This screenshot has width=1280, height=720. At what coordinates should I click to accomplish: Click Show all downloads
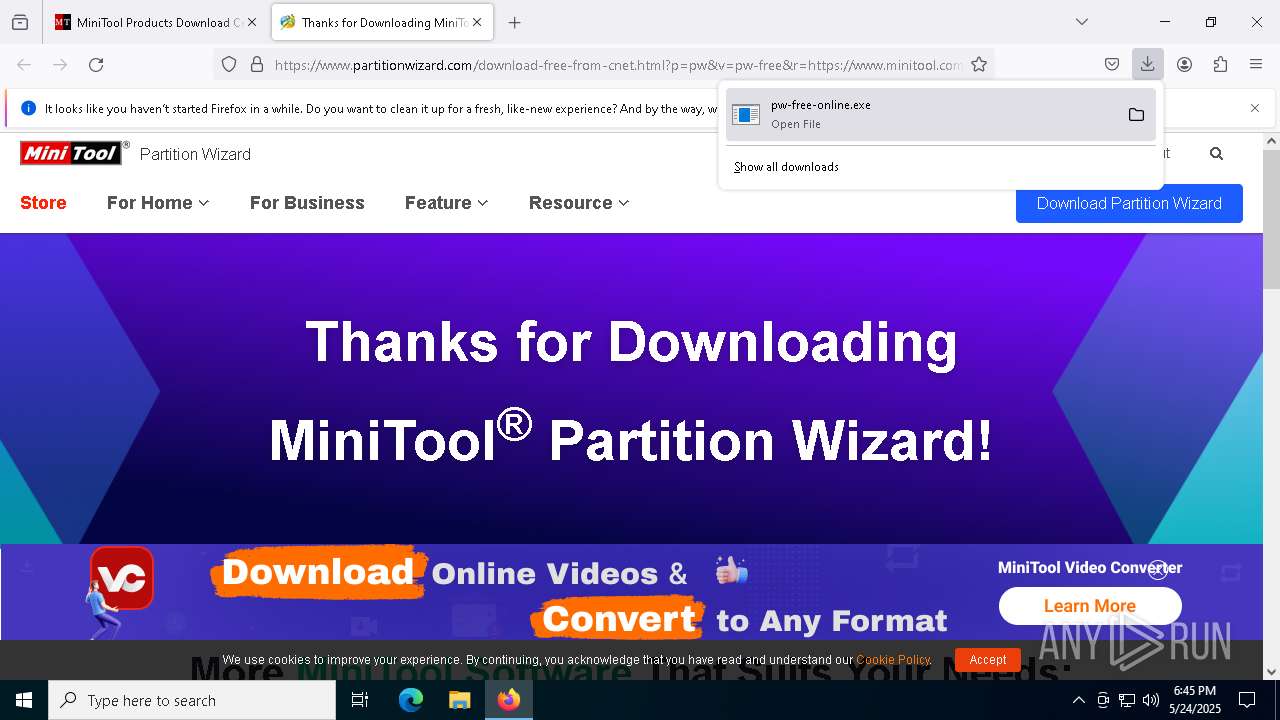point(786,167)
